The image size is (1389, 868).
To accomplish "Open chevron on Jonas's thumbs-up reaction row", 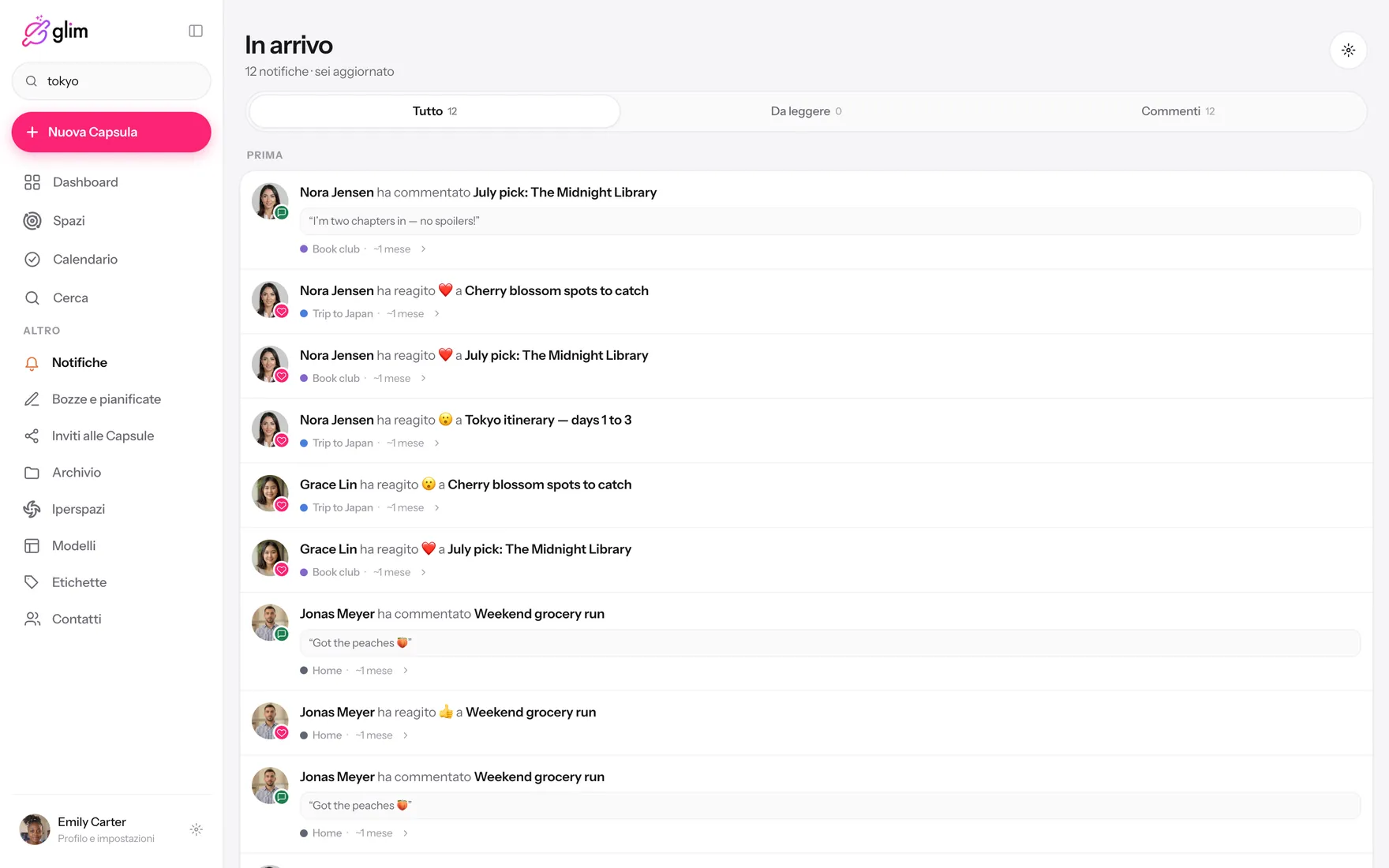I will click(406, 735).
